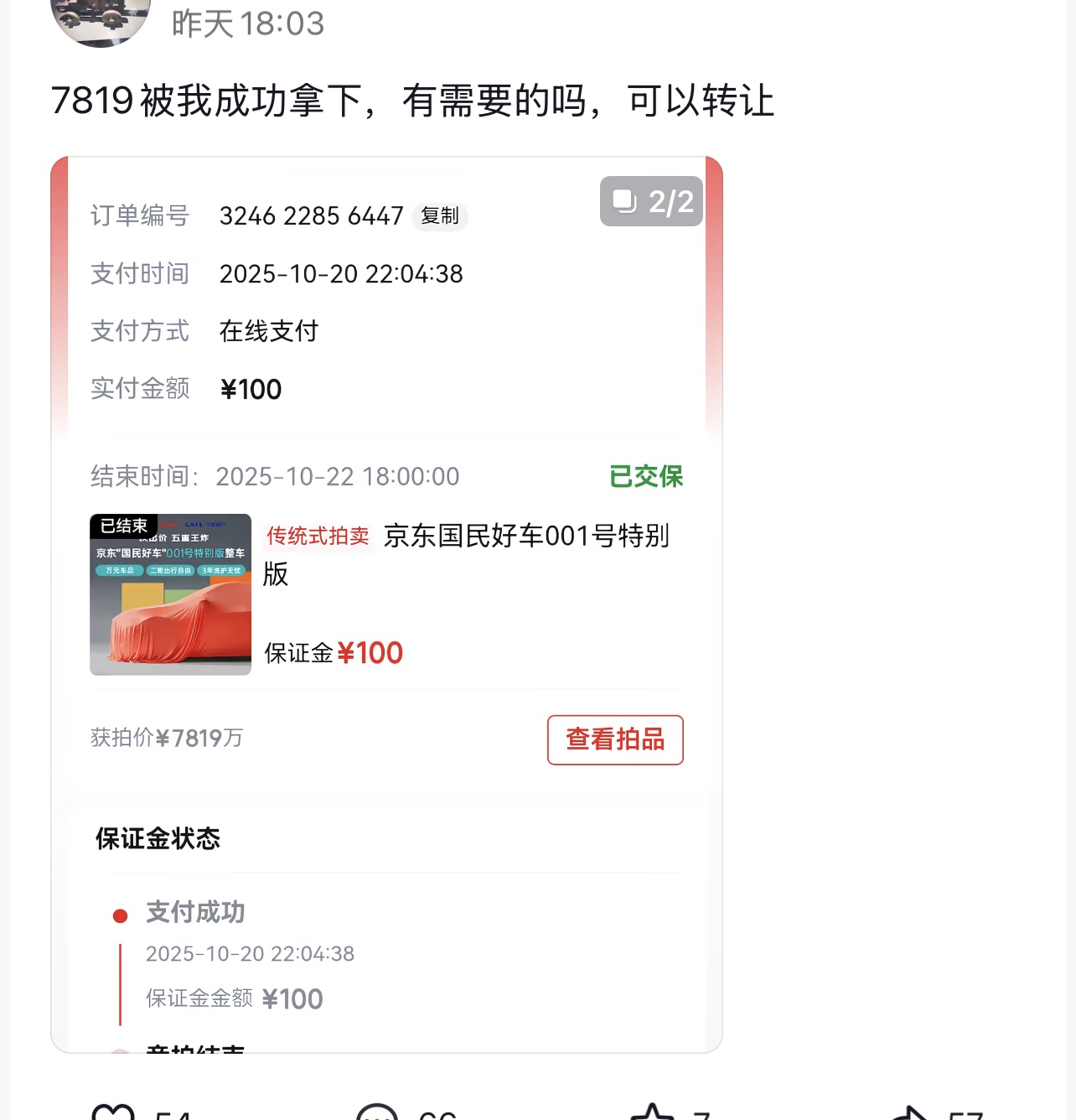This screenshot has width=1076, height=1120.
Task: Favorite the post with the star icon
Action: click(652, 1113)
